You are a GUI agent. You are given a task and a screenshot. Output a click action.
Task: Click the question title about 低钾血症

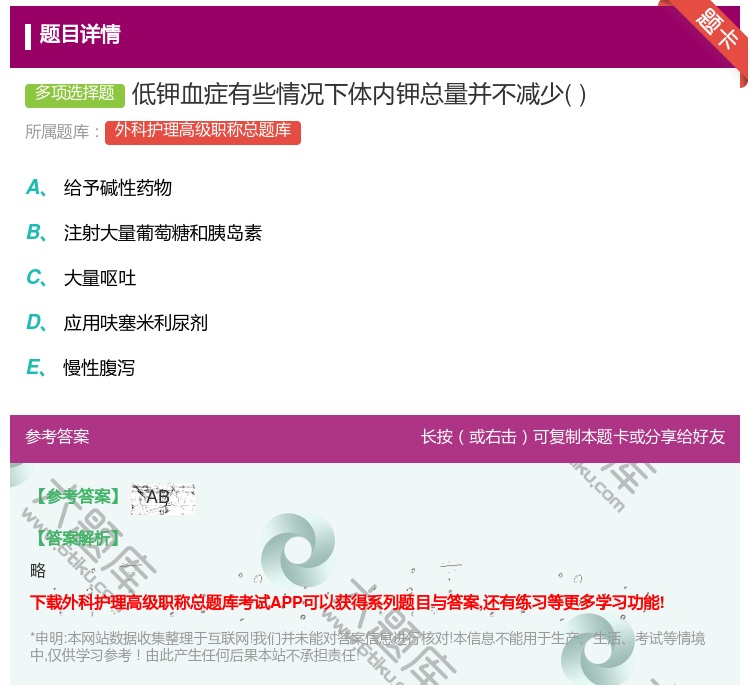coord(358,94)
